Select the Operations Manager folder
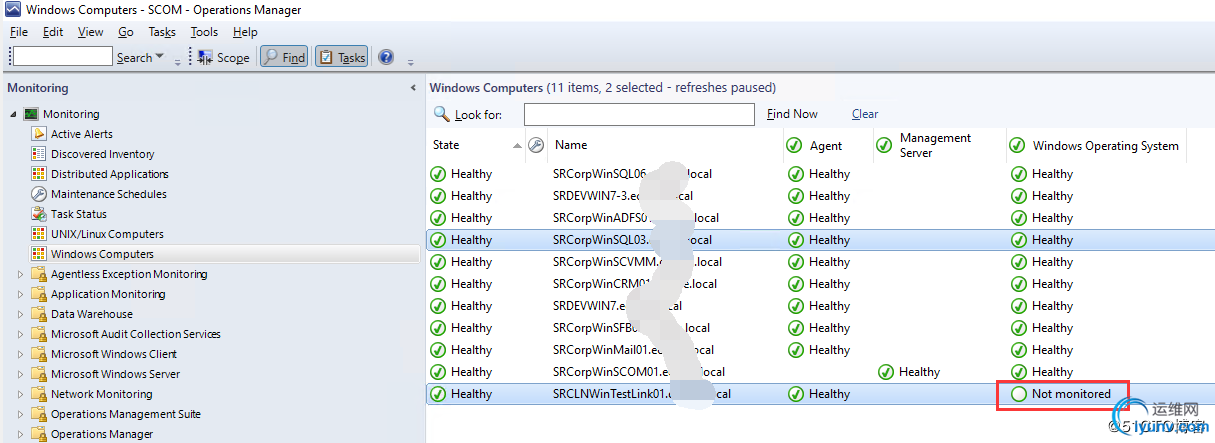Viewport: 1215px width, 443px height. pos(102,434)
